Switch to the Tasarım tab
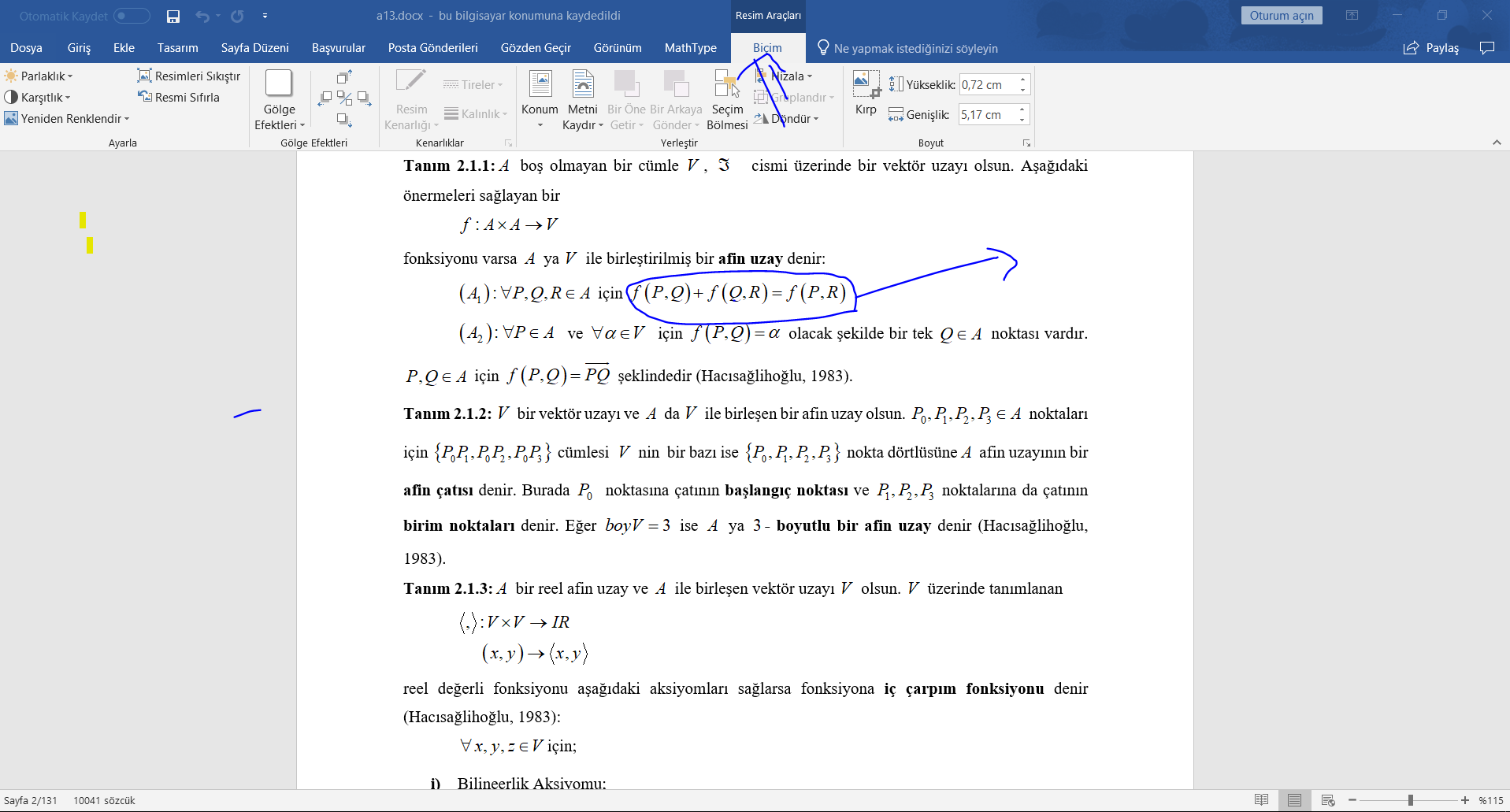 [x=177, y=48]
